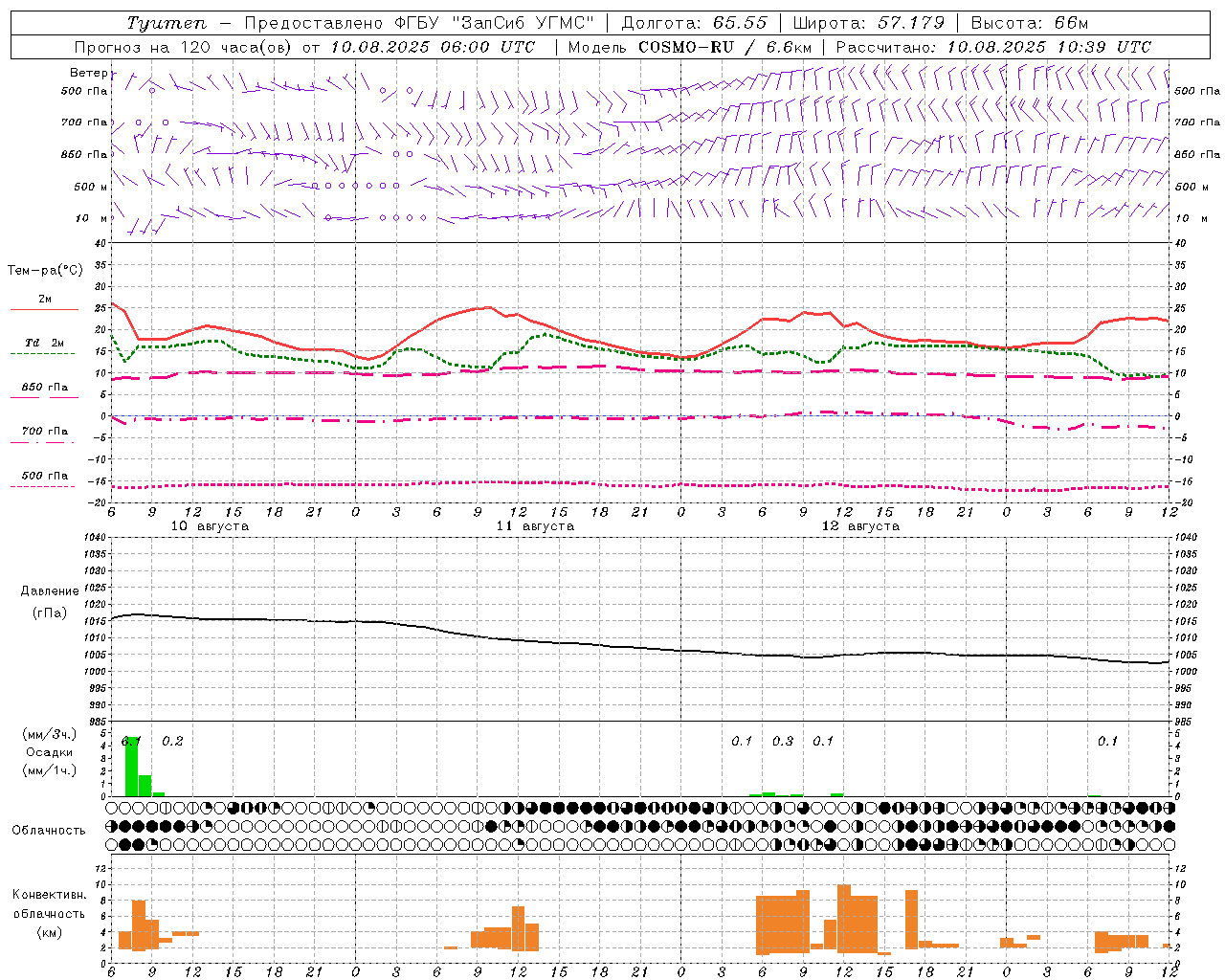Click the "850 гПа" temperature legend entry
Image resolution: width=1225 pixels, height=980 pixels.
[x=45, y=388]
